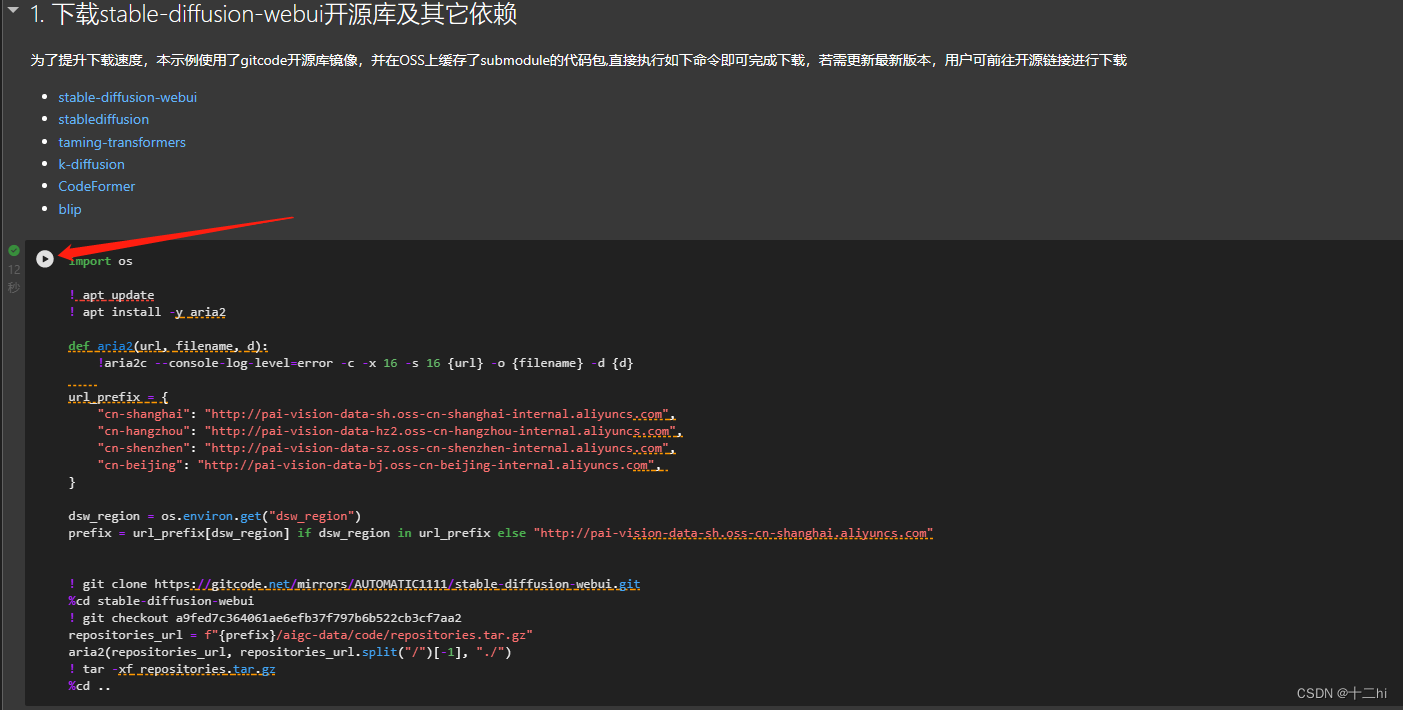Click the "cn-shenzhen" URL entry line

pyautogui.click(x=387, y=448)
